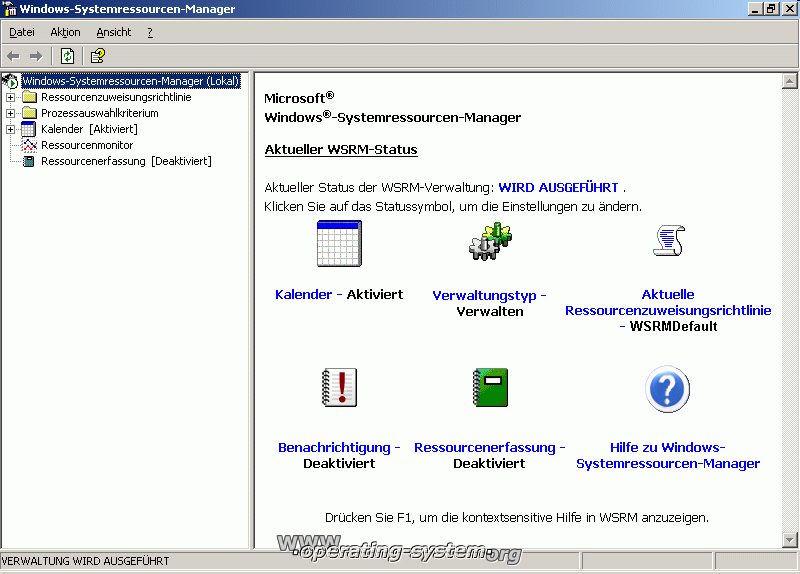The height and width of the screenshot is (574, 800).
Task: Select Ressourcenerfassung [Deaktiviert] in the tree
Action: [x=126, y=161]
